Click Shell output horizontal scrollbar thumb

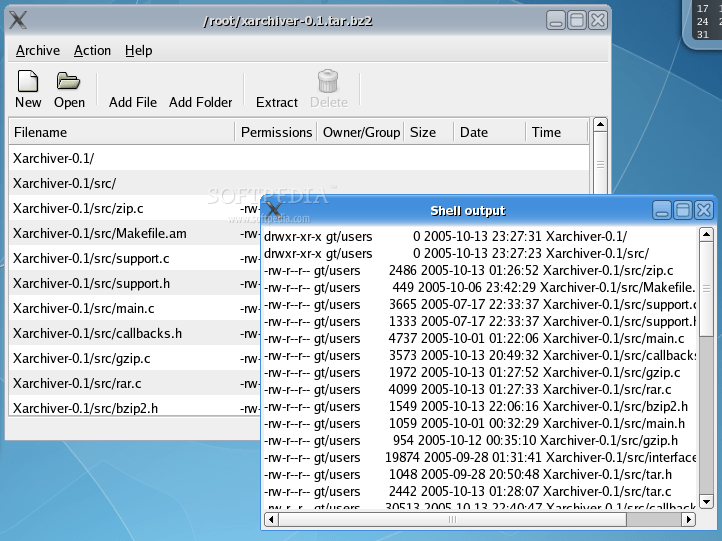(452, 519)
